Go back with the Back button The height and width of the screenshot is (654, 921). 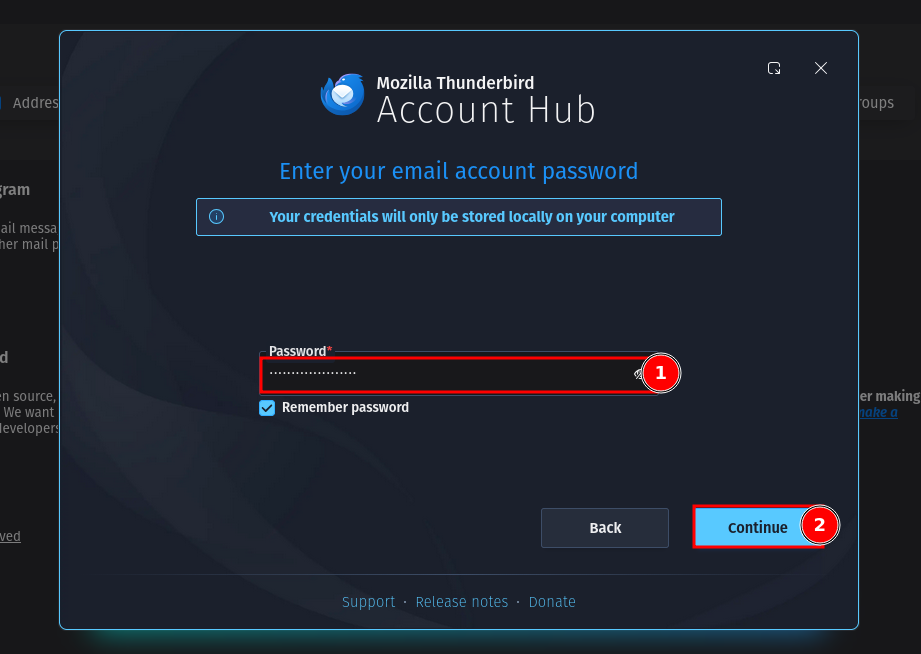pyautogui.click(x=605, y=528)
